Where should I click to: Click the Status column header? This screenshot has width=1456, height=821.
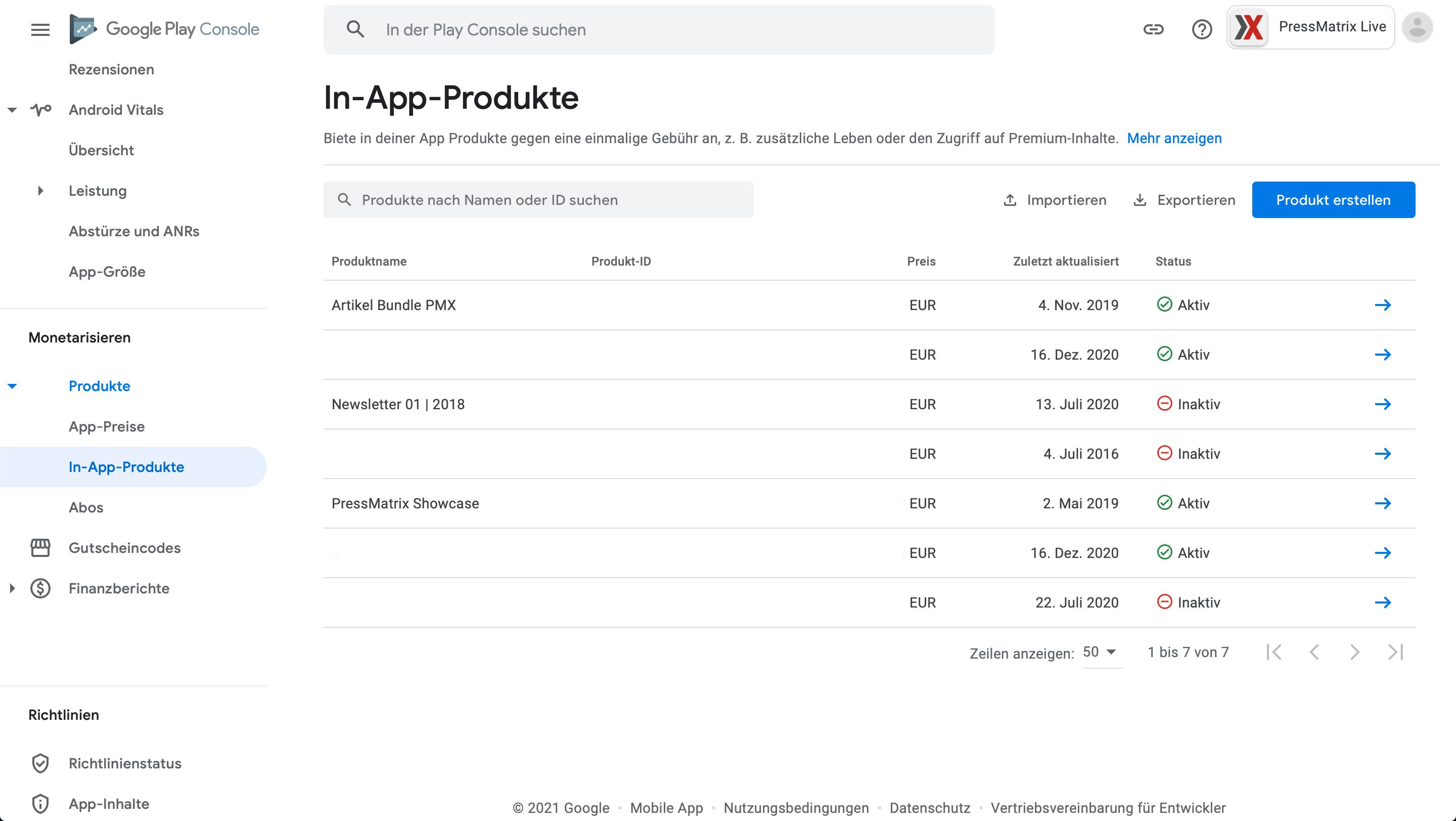click(x=1173, y=261)
